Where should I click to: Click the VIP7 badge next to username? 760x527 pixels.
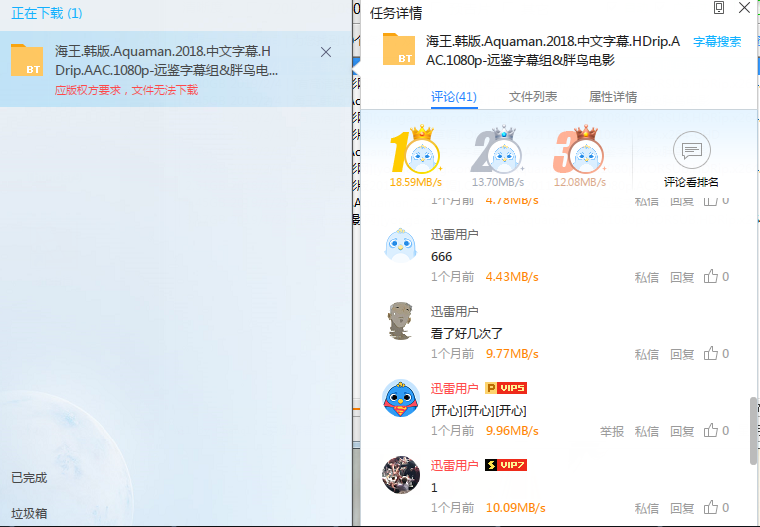pos(506,465)
